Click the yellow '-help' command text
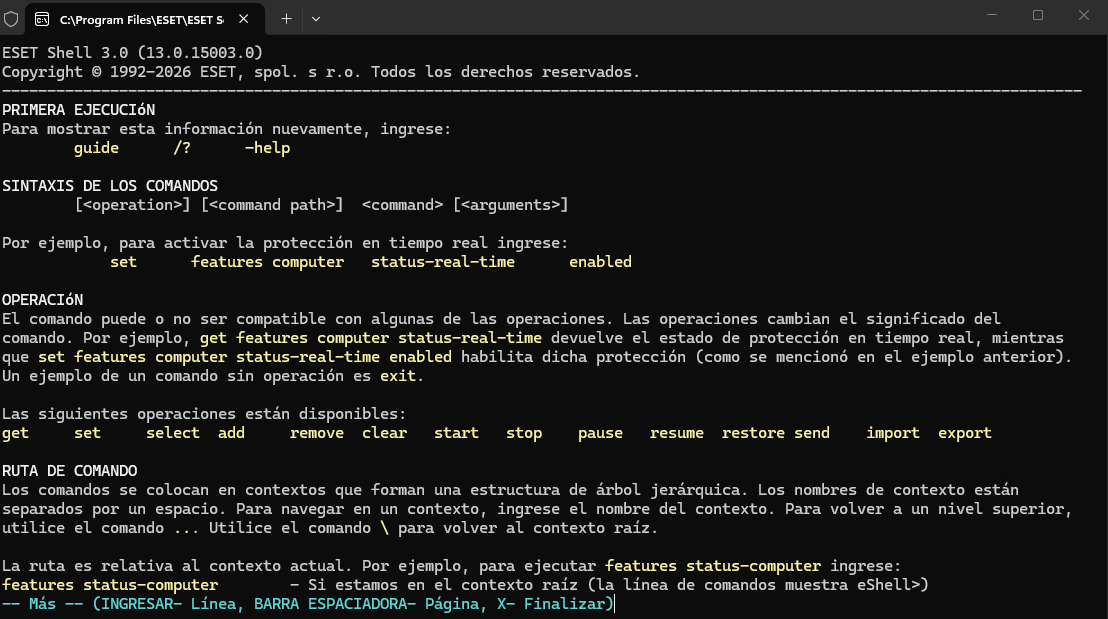This screenshot has height=619, width=1108. 268,148
